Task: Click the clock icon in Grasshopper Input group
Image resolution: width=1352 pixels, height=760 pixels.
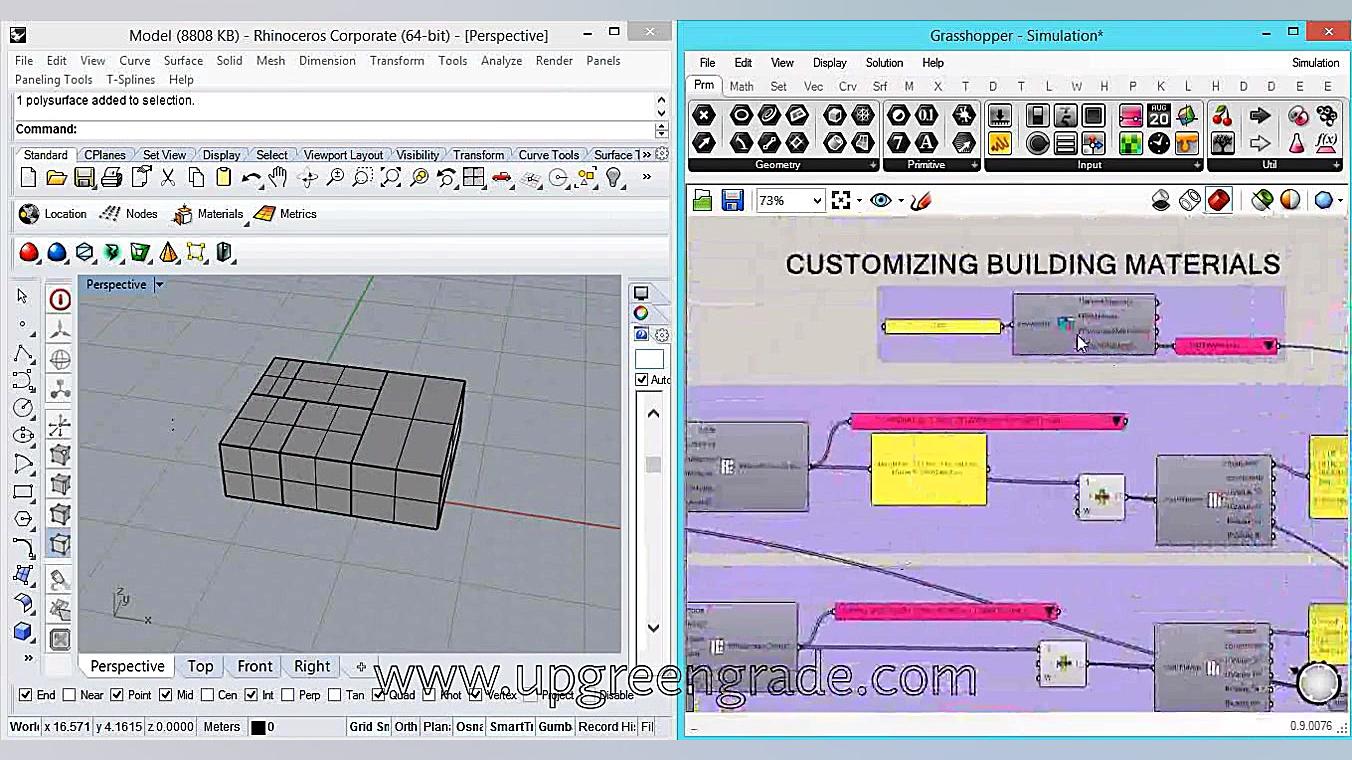Action: click(x=1159, y=143)
